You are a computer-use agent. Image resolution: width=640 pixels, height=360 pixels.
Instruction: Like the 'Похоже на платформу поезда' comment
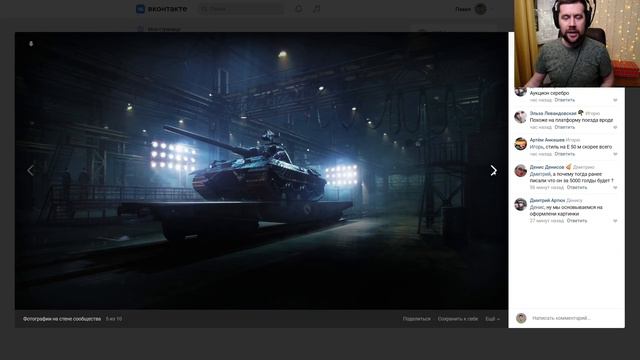pos(615,127)
